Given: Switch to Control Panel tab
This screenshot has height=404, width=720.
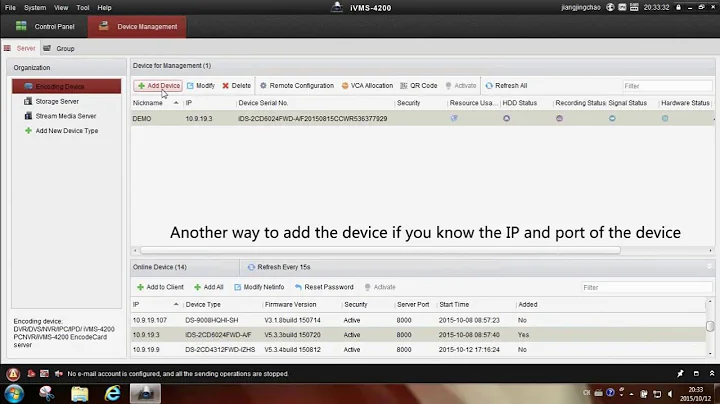Looking at the screenshot, I should point(45,27).
